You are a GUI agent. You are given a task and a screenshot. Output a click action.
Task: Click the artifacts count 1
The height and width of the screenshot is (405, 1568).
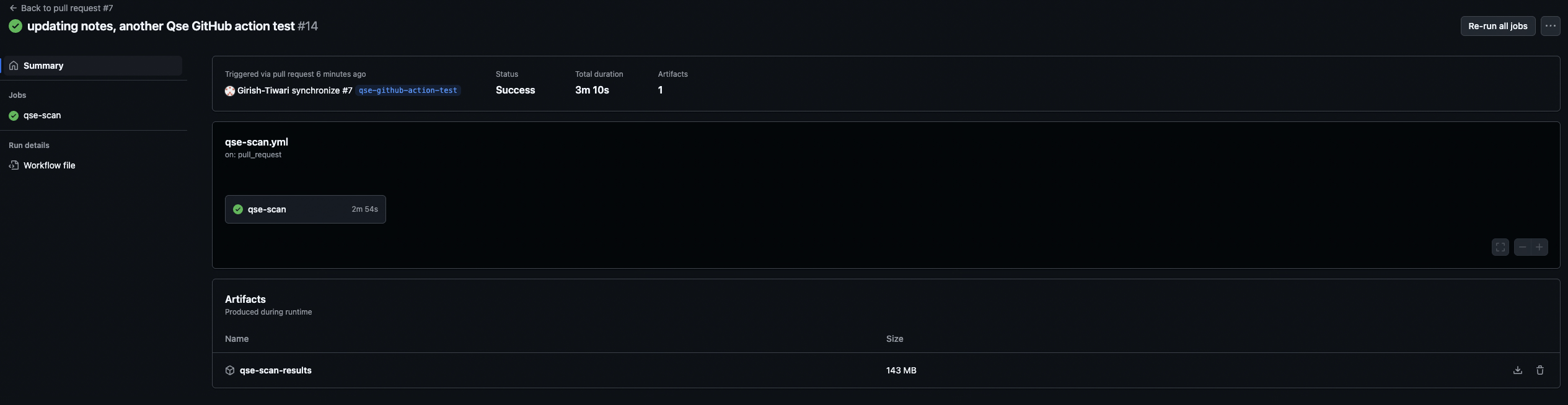click(660, 90)
